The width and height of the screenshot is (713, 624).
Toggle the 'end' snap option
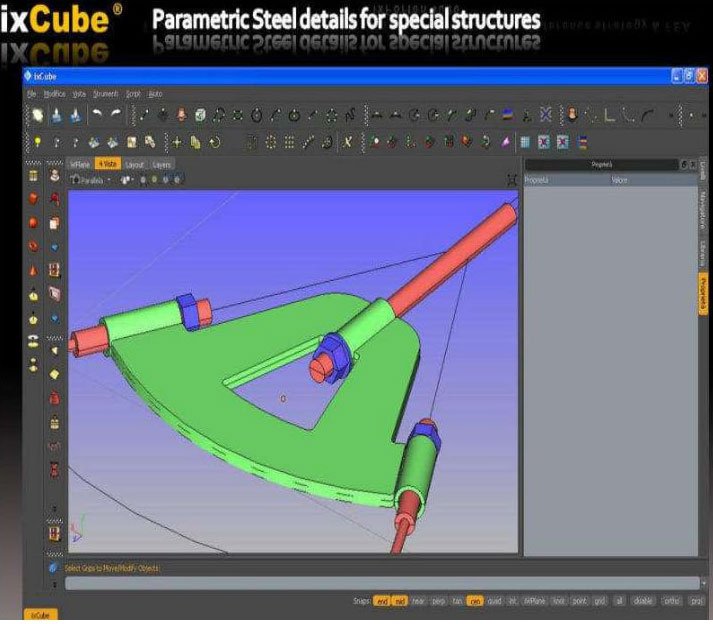(381, 601)
